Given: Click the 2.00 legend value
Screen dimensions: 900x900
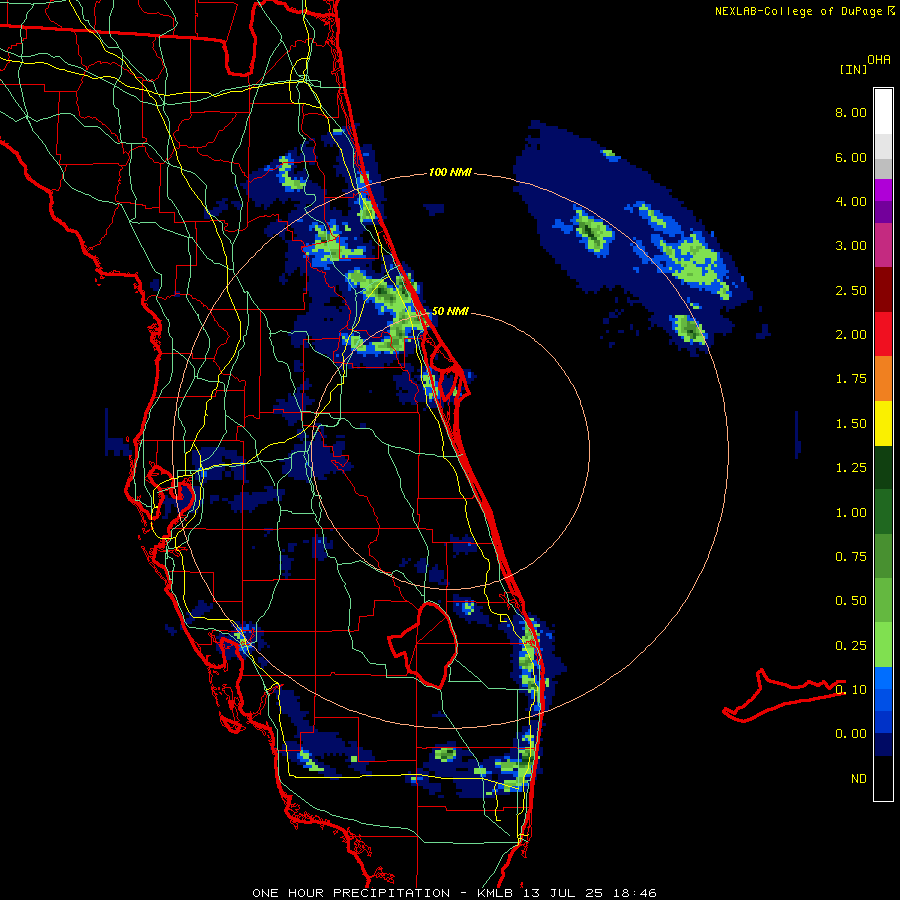Looking at the screenshot, I should [851, 335].
